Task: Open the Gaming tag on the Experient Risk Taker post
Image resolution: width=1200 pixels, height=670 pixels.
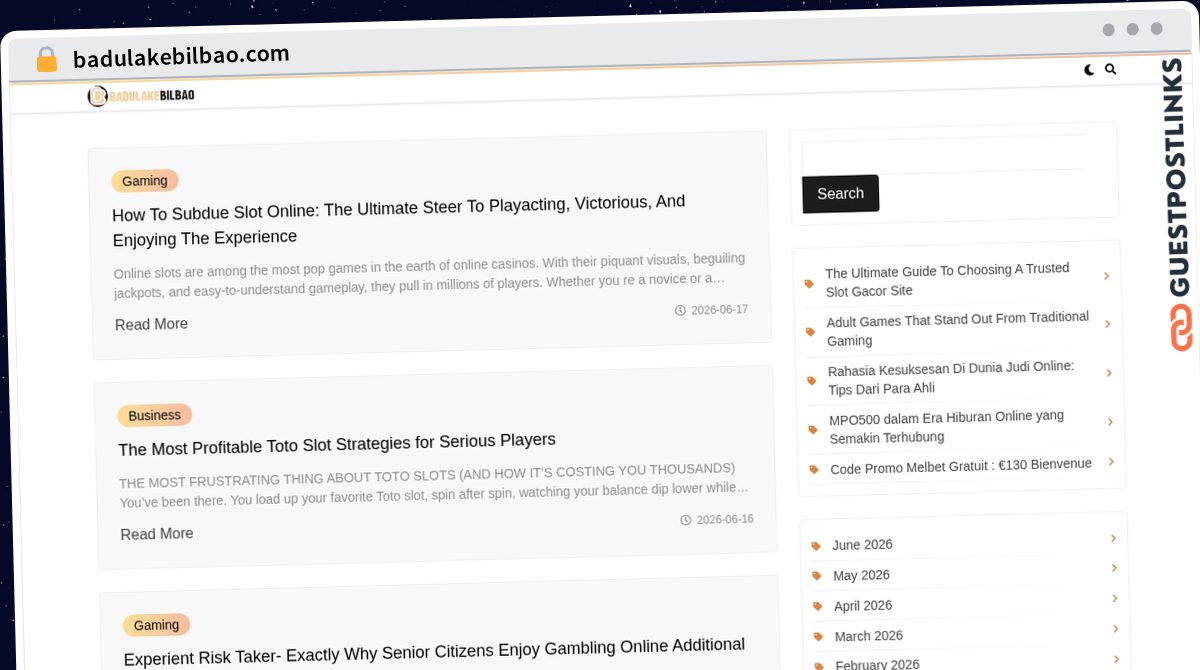Action: click(156, 625)
